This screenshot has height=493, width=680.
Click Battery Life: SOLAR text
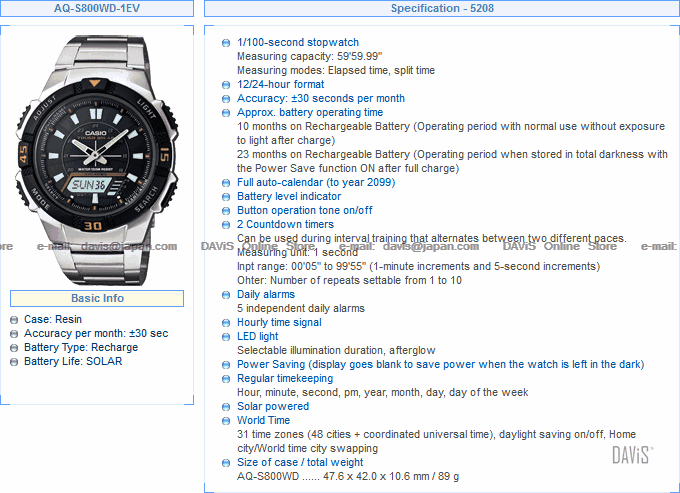[73, 361]
